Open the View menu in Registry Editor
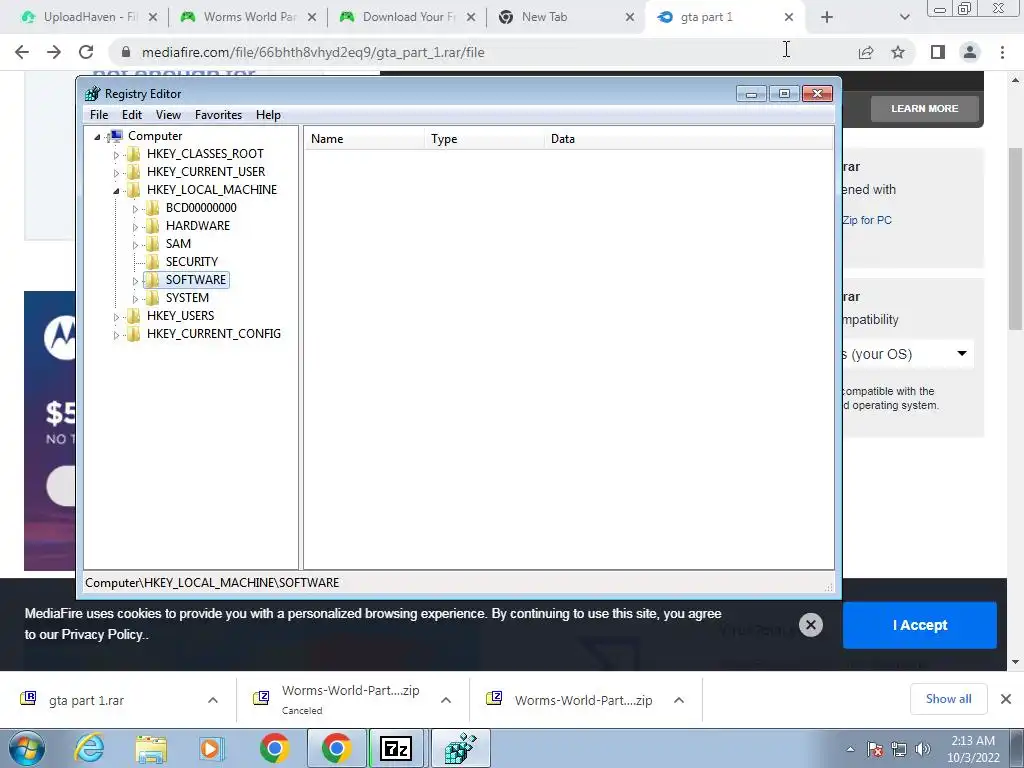 tap(168, 115)
